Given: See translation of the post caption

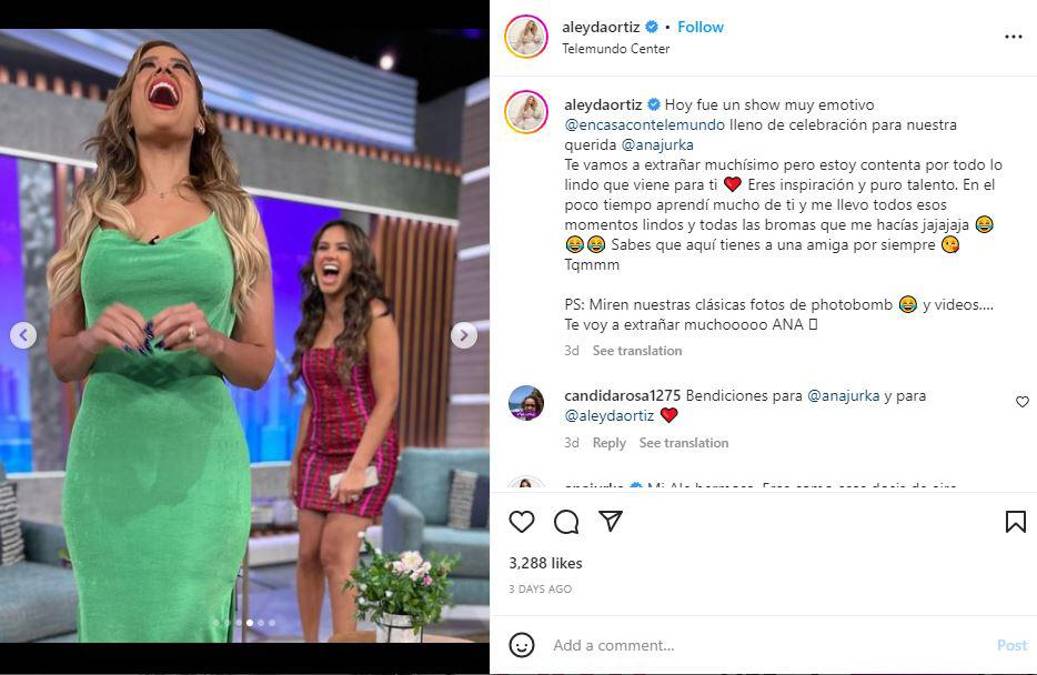Looking at the screenshot, I should click(x=637, y=350).
